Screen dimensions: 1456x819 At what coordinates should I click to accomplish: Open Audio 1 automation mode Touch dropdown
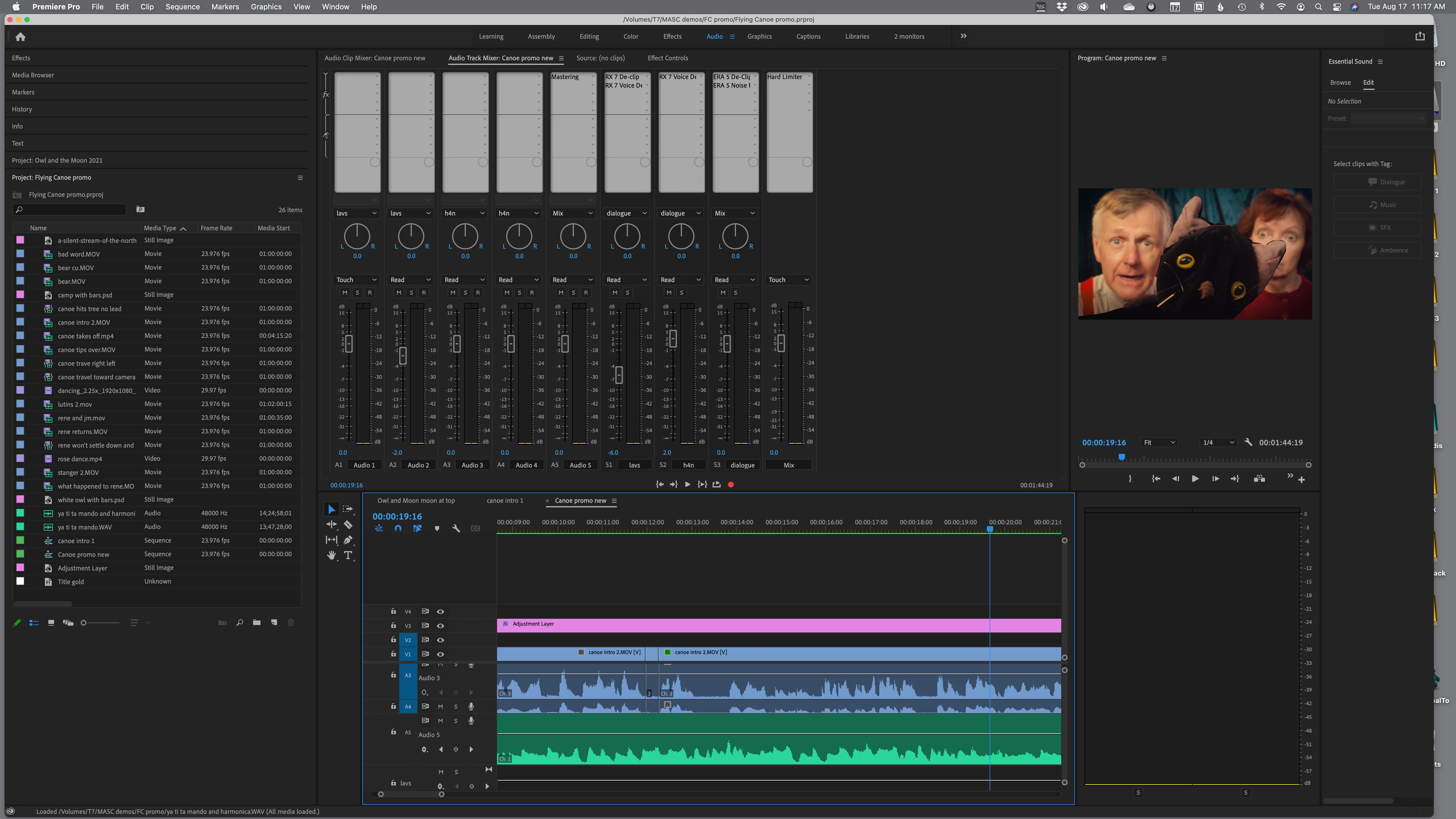tap(356, 280)
